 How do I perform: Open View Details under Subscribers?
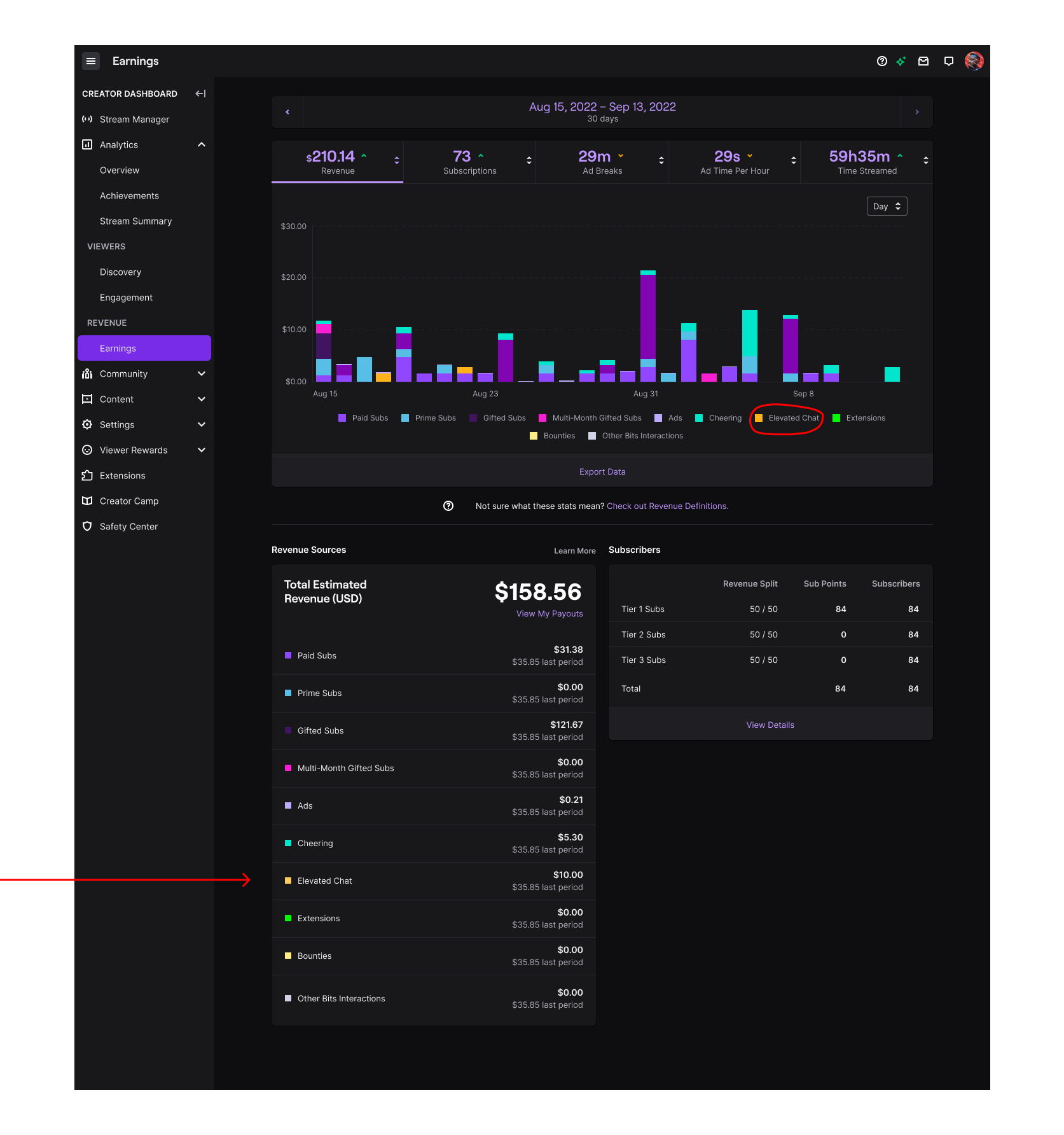click(x=770, y=725)
